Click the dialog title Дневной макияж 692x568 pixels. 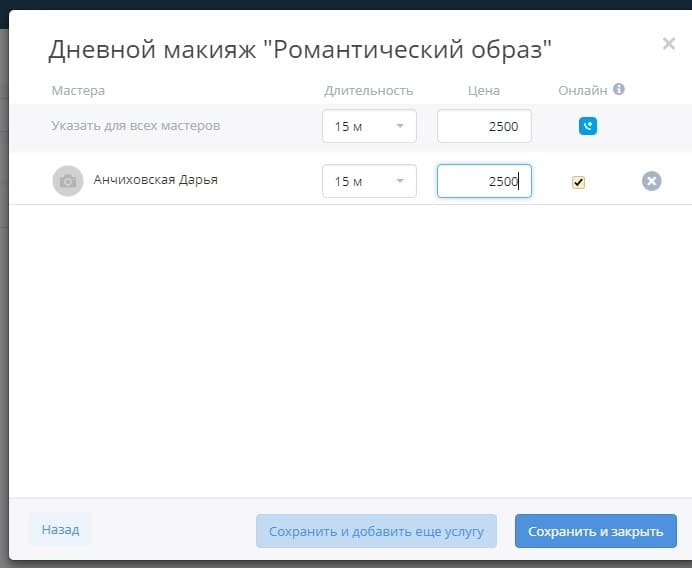300,49
